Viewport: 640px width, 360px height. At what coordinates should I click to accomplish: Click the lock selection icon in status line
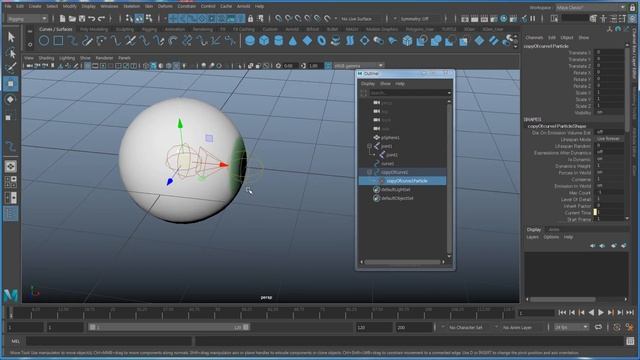(251, 18)
